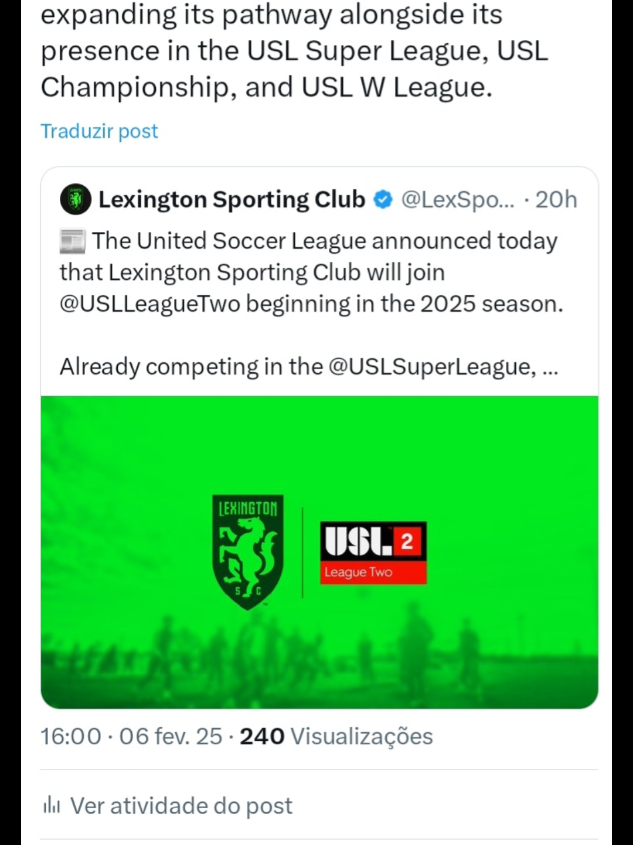633x845 pixels.
Task: Select the bar chart post-activity icon
Action: [x=52, y=805]
